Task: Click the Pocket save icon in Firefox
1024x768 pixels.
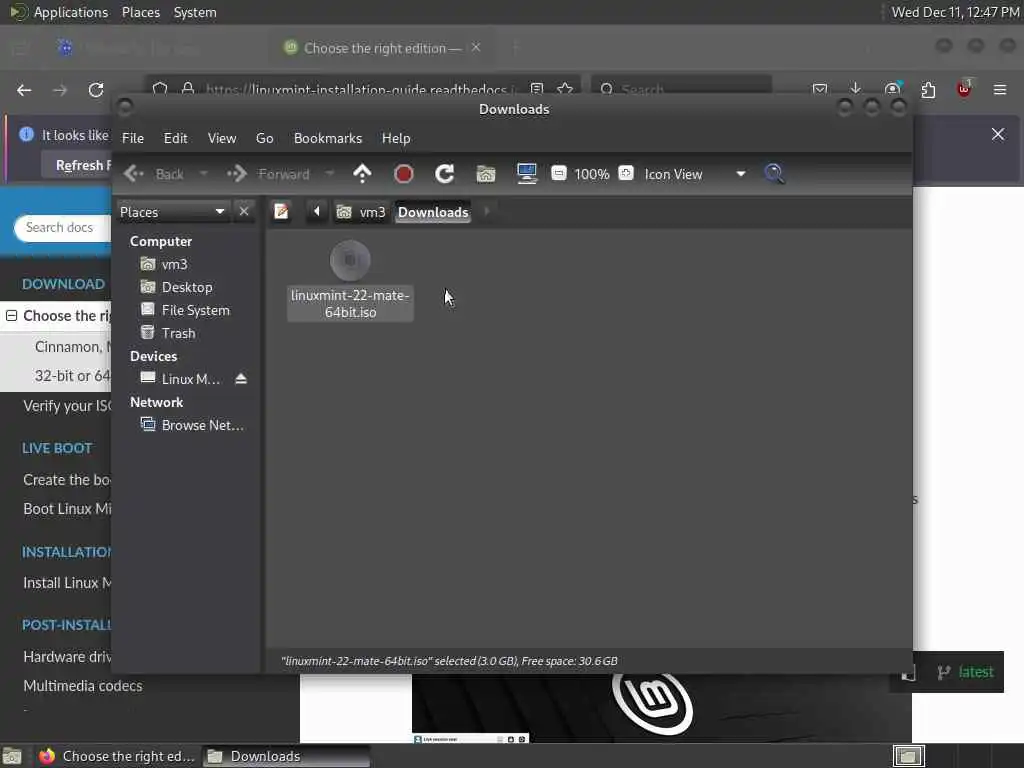Action: point(820,89)
